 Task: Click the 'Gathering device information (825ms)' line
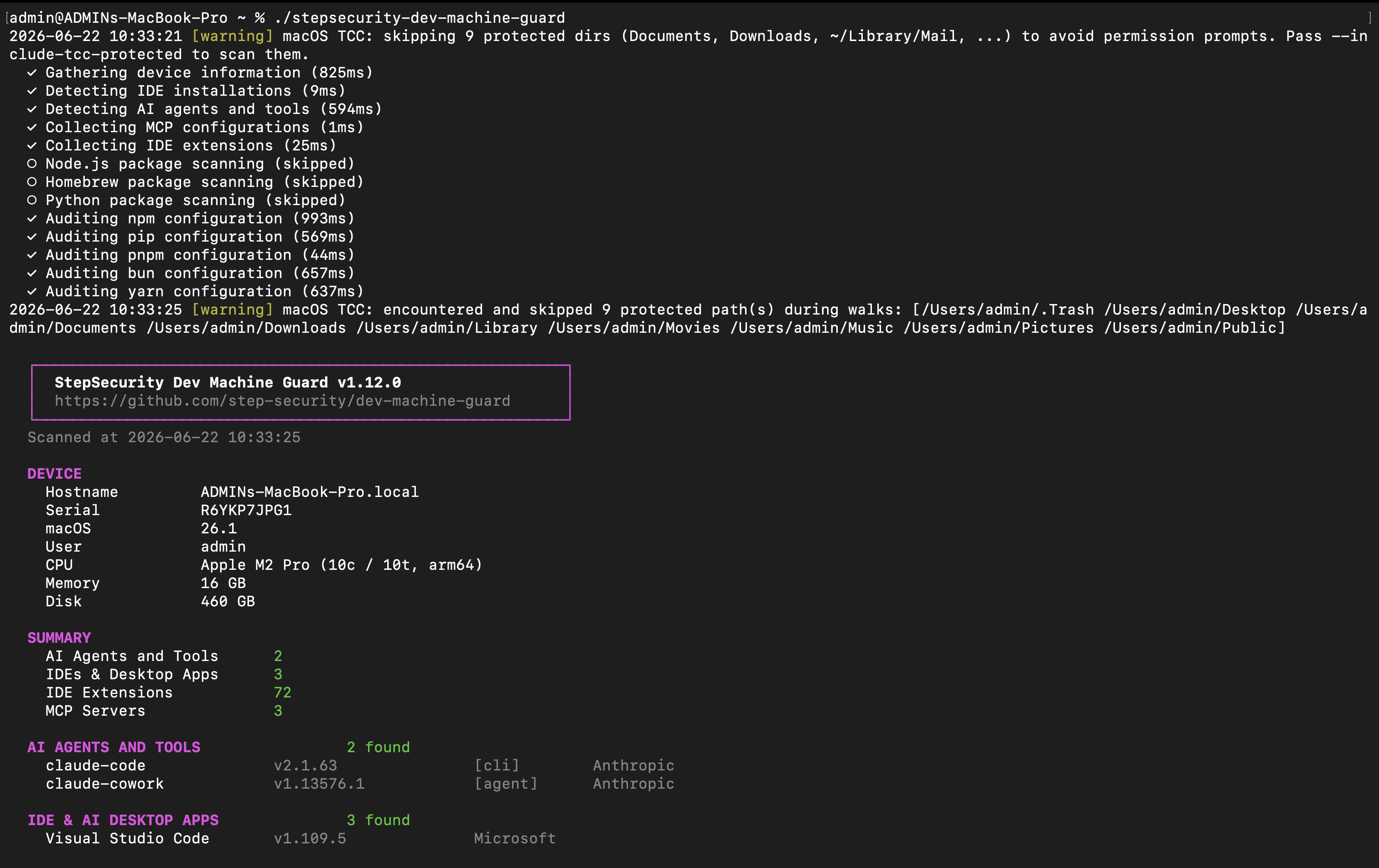(x=201, y=73)
